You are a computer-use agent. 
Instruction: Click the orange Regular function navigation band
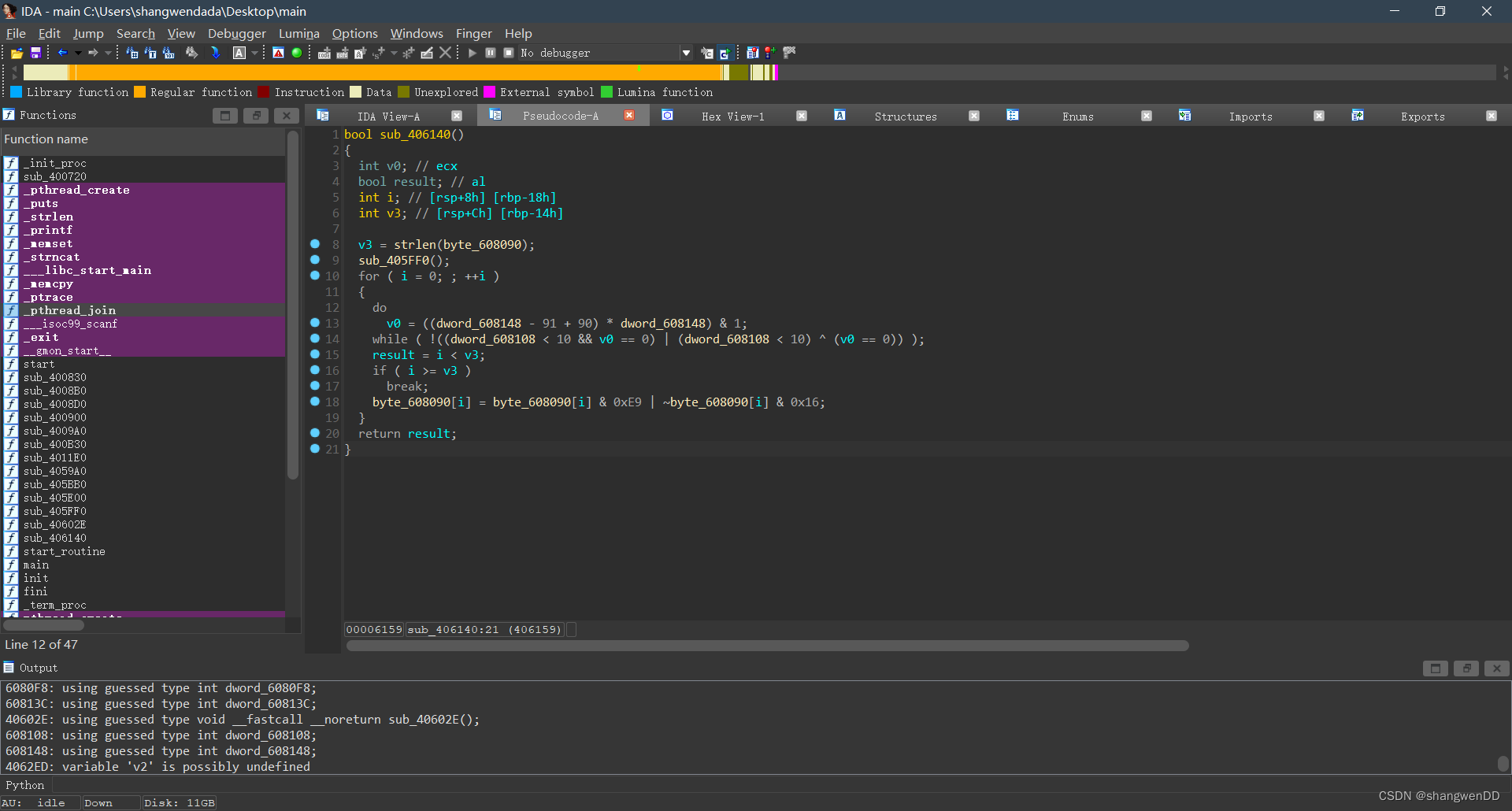394,72
